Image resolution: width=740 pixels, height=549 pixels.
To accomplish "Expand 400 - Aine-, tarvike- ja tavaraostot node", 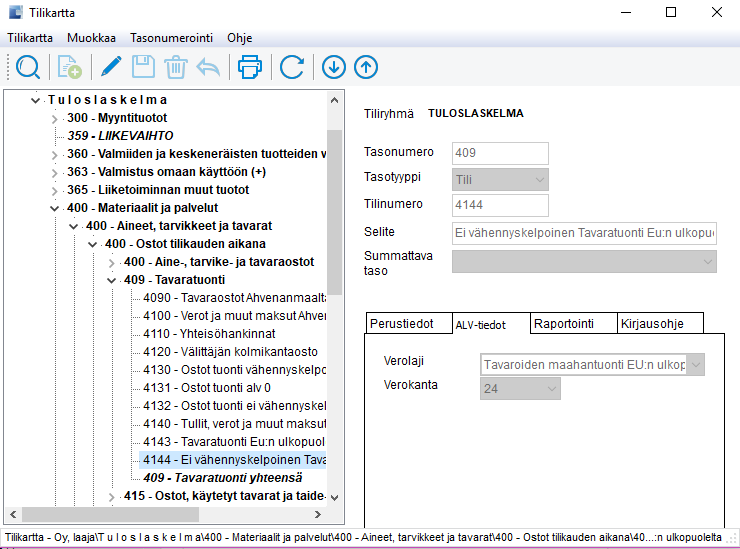I will [111, 262].
